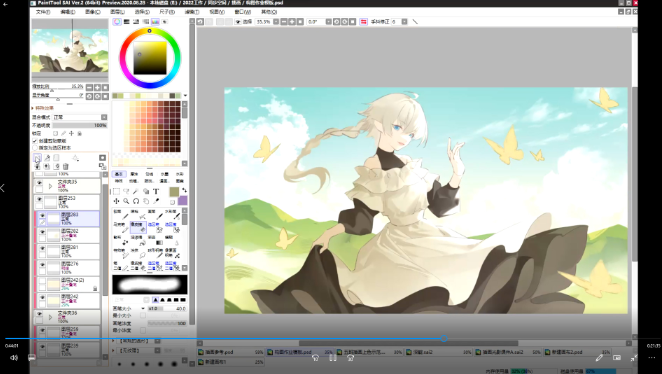This screenshot has width=662, height=374.
Task: Enable 指定为选区样本 option
Action: pyautogui.click(x=35, y=148)
